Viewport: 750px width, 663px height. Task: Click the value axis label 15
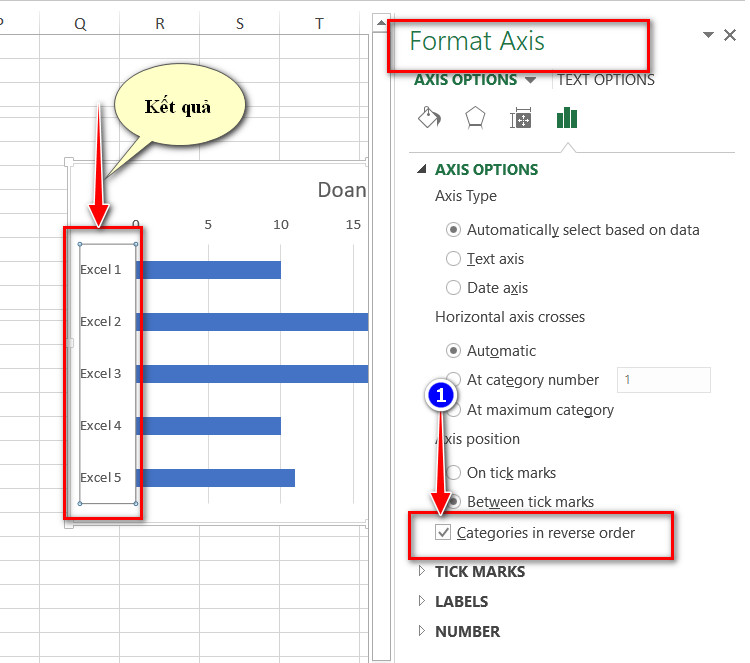coord(353,224)
